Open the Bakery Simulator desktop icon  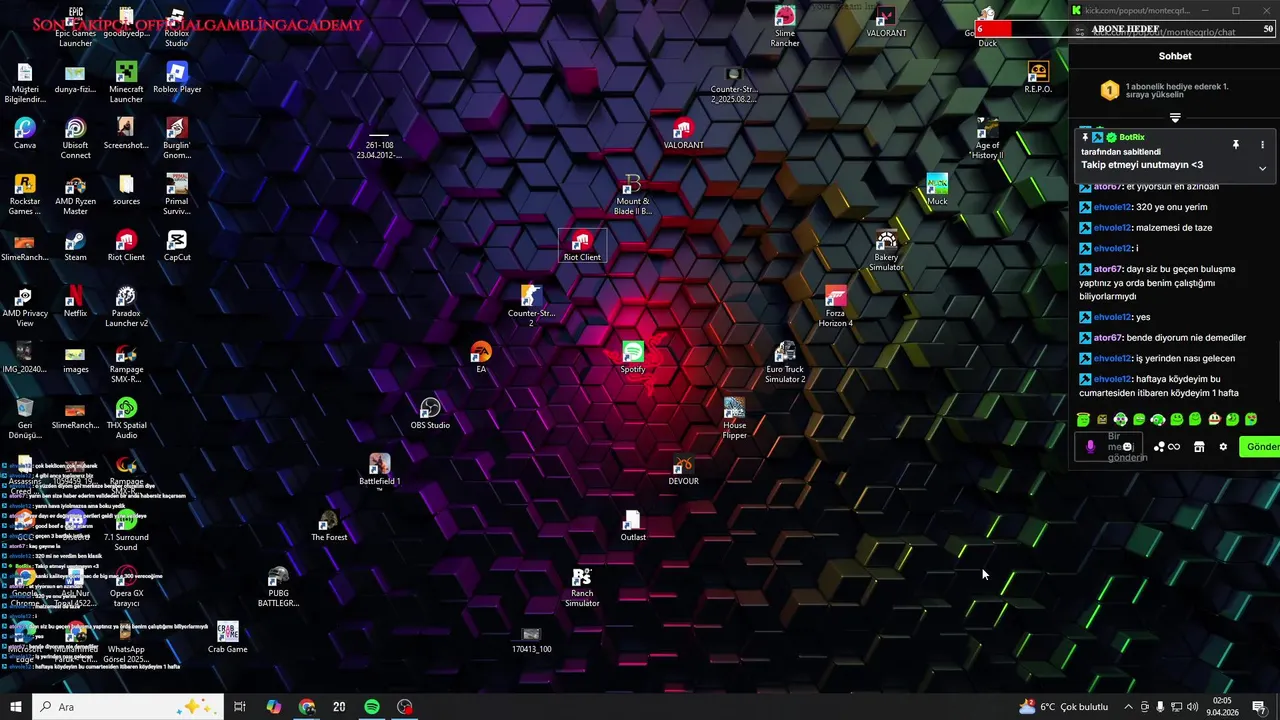886,251
